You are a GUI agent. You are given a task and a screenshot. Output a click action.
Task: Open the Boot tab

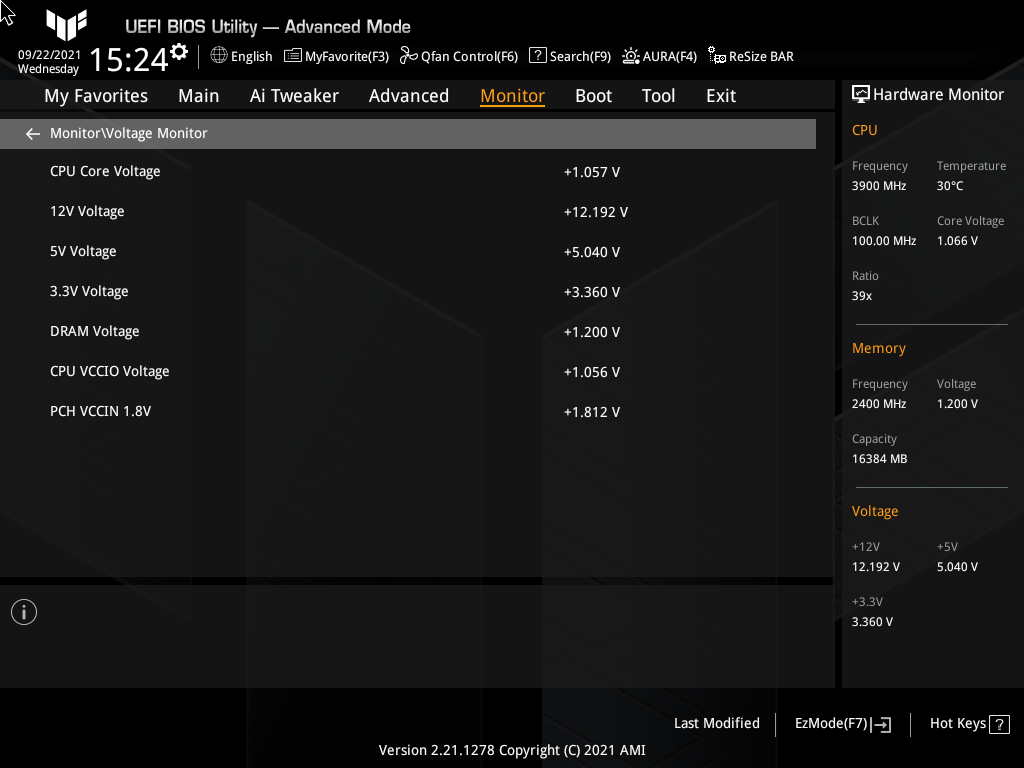594,96
